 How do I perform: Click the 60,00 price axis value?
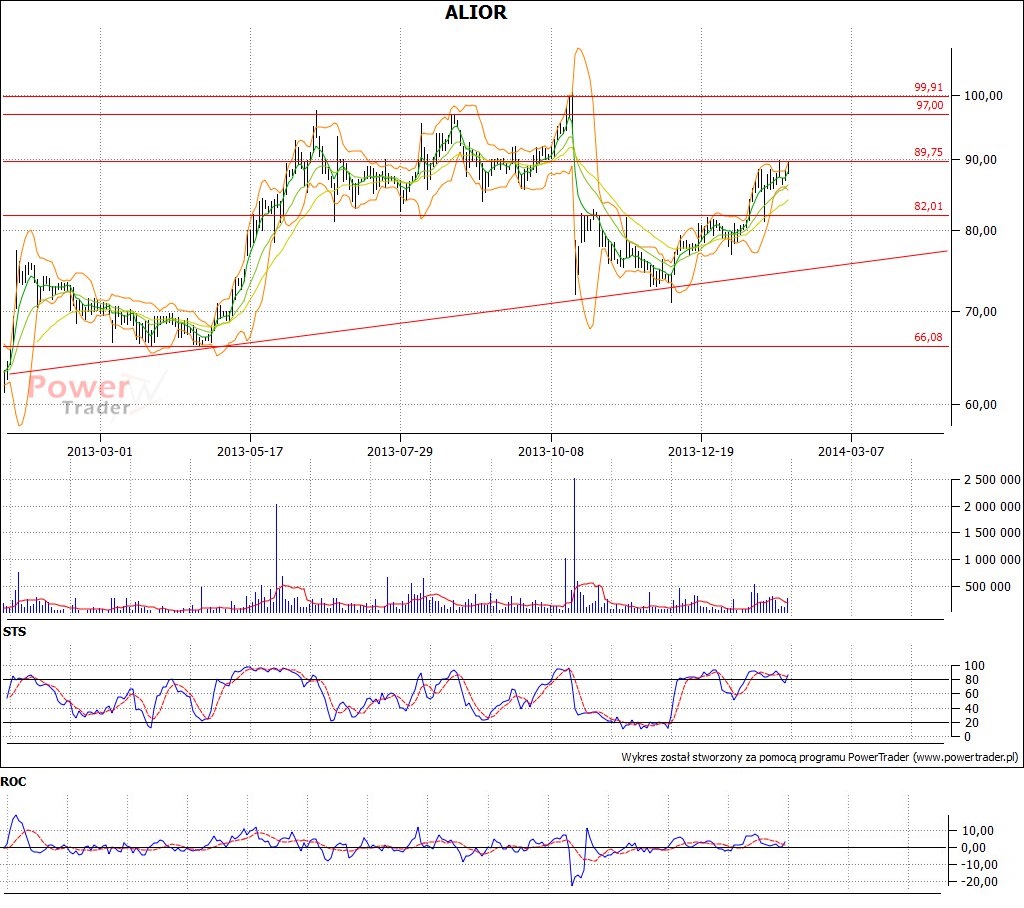[x=980, y=404]
